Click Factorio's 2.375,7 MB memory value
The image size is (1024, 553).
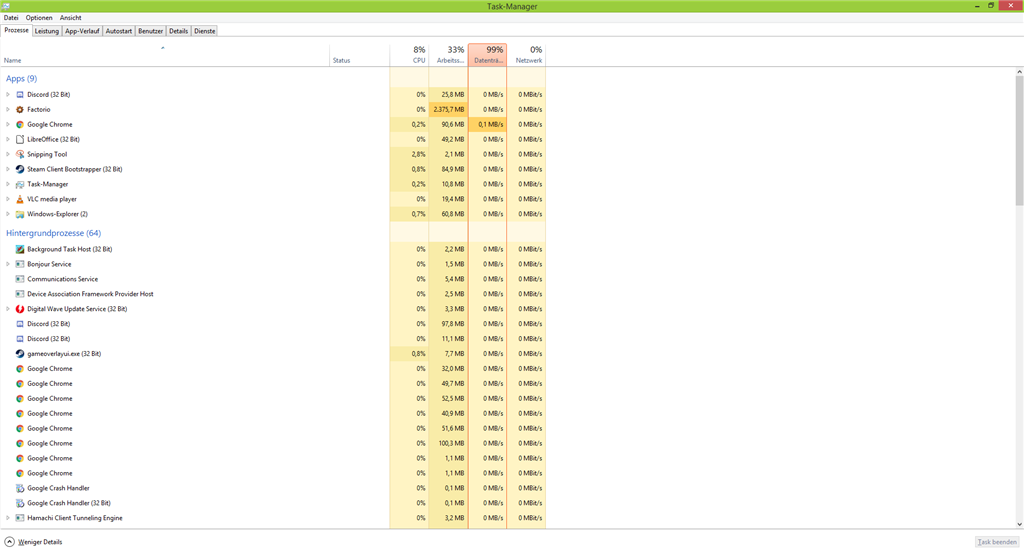tap(449, 110)
